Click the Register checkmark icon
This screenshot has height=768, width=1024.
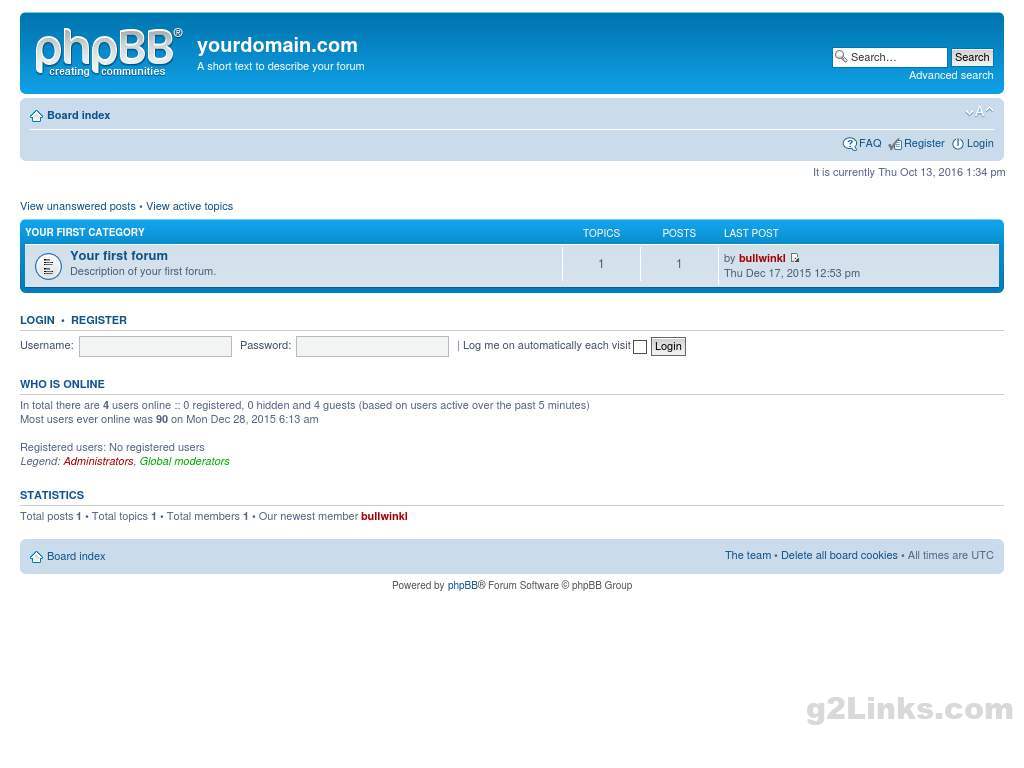[895, 144]
